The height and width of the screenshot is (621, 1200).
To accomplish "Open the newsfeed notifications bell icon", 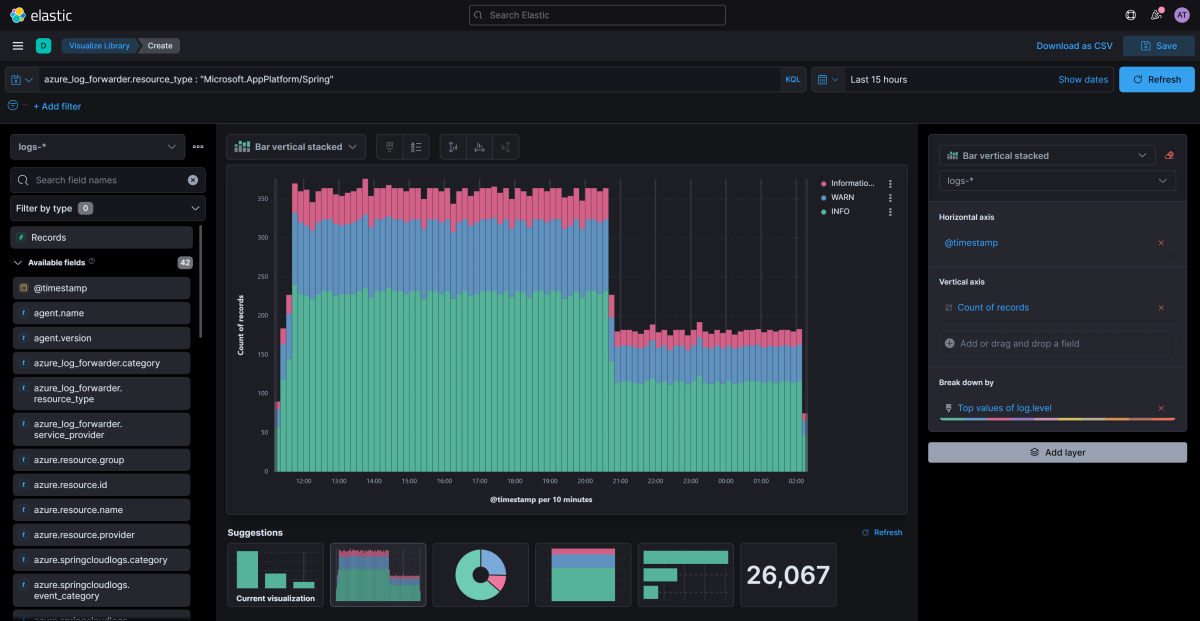I will click(1157, 15).
